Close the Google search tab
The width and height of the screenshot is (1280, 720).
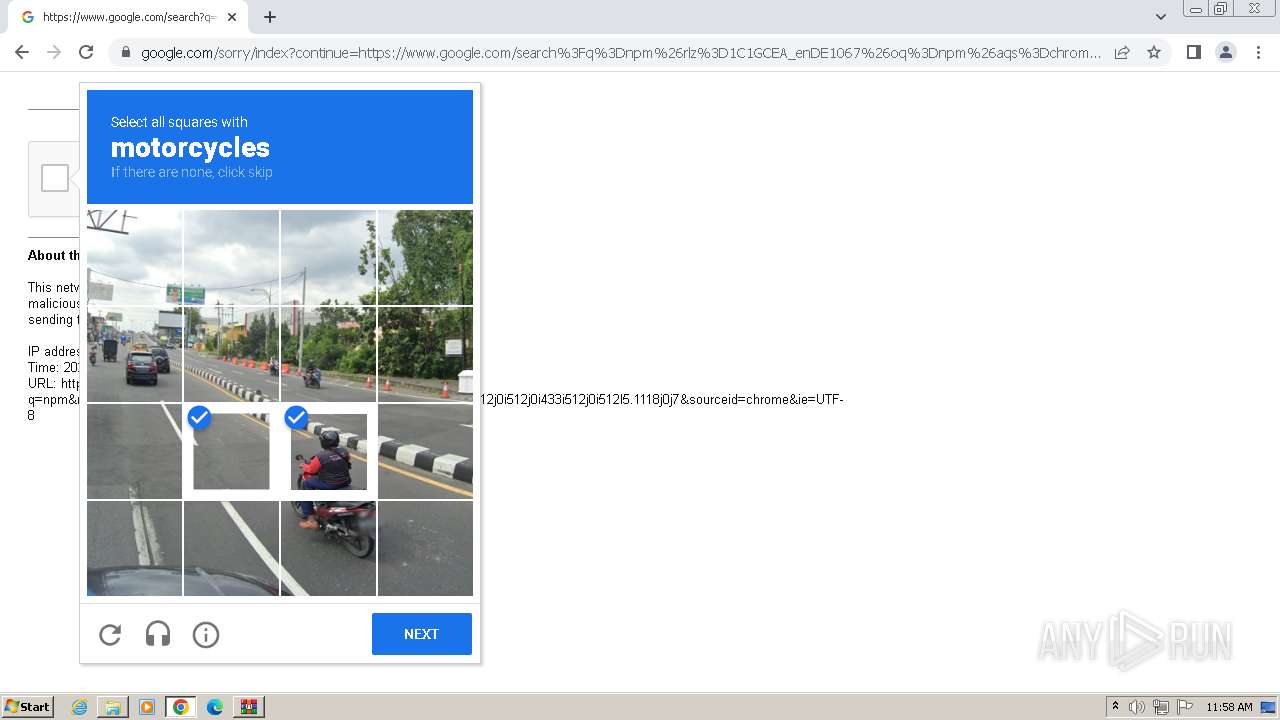[x=232, y=17]
